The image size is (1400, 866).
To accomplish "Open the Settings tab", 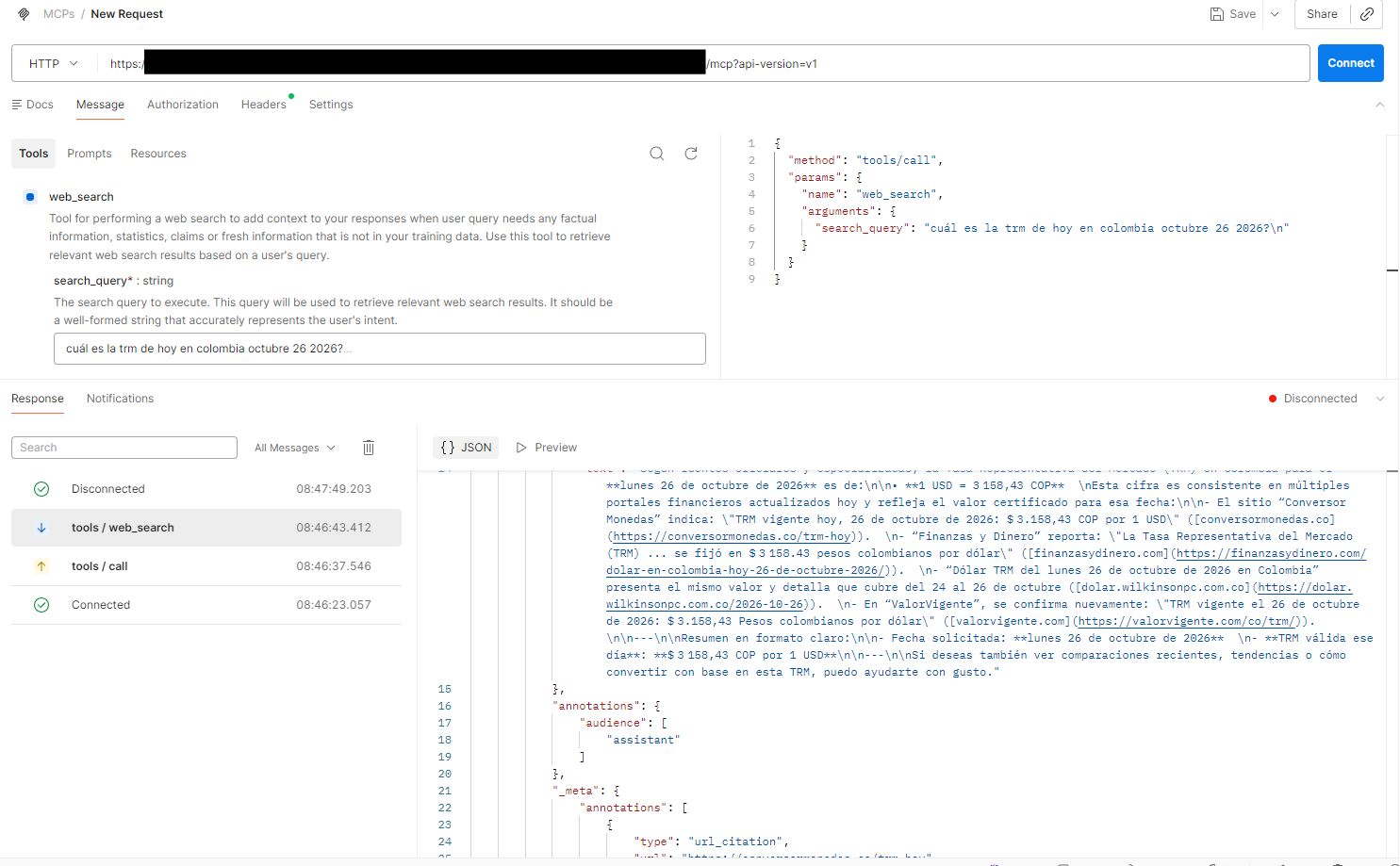I will tap(331, 105).
